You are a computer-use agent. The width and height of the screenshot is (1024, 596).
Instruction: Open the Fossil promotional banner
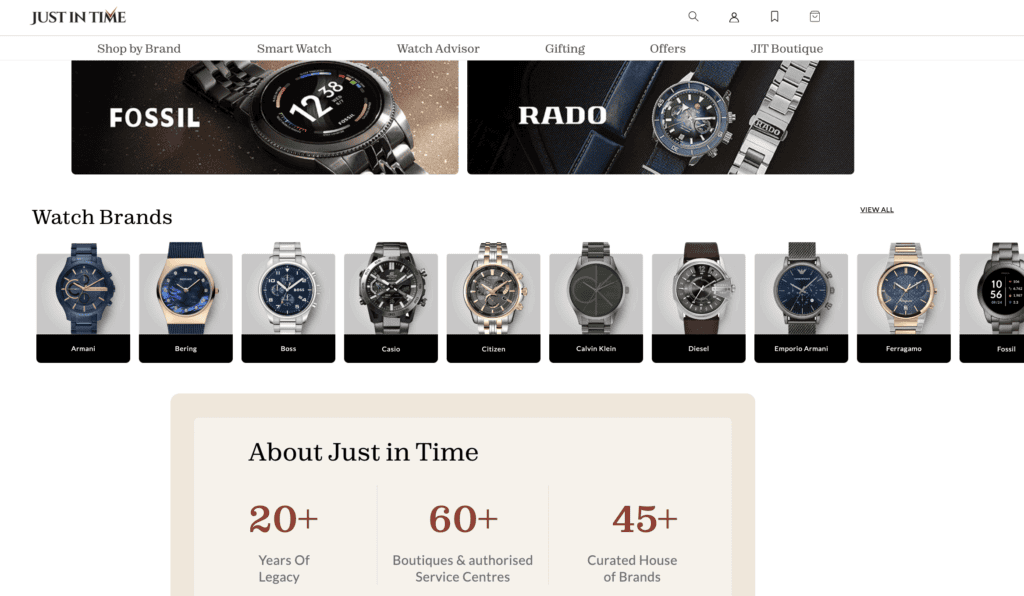coord(265,117)
